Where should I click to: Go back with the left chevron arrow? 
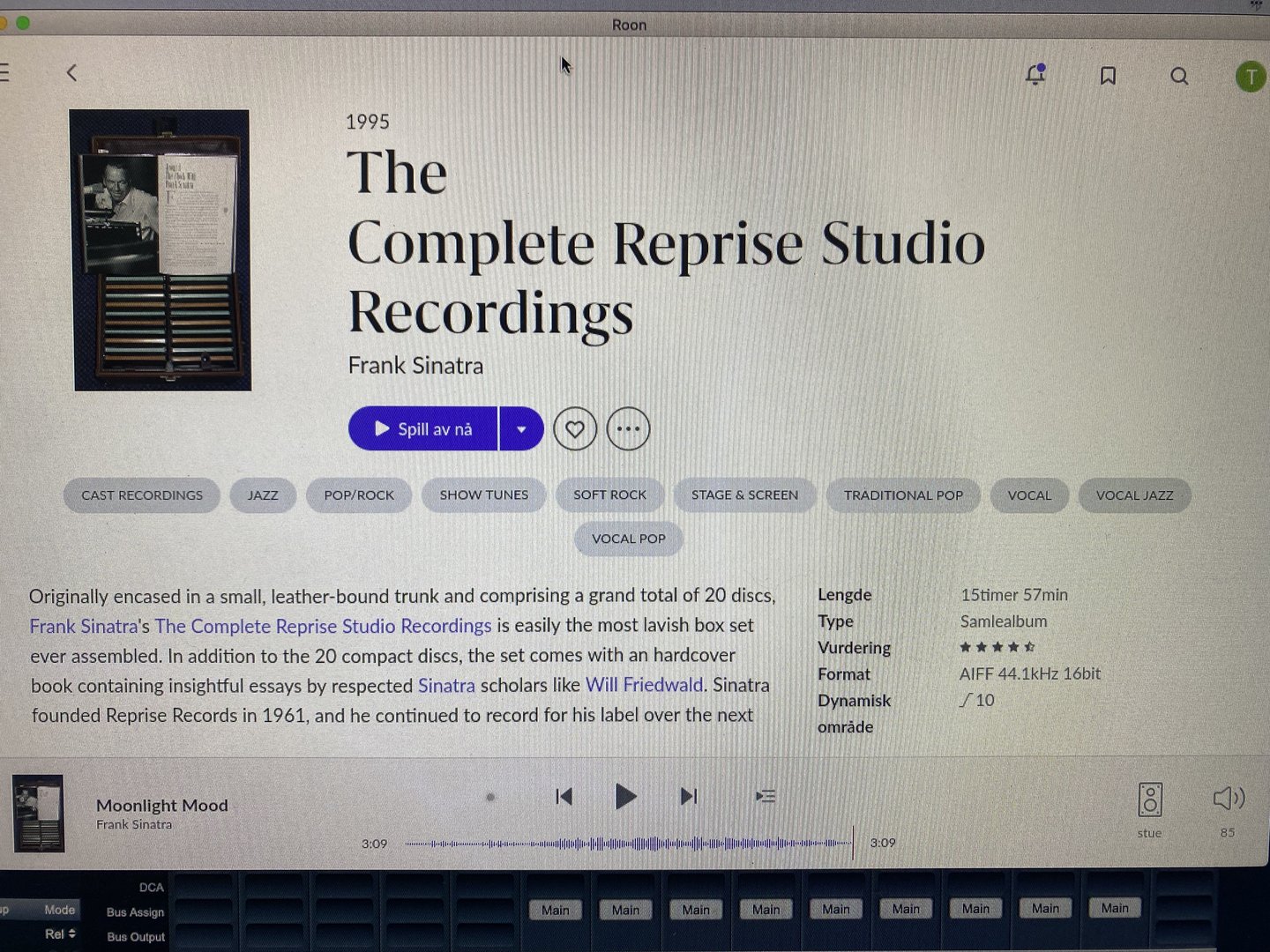pos(72,73)
